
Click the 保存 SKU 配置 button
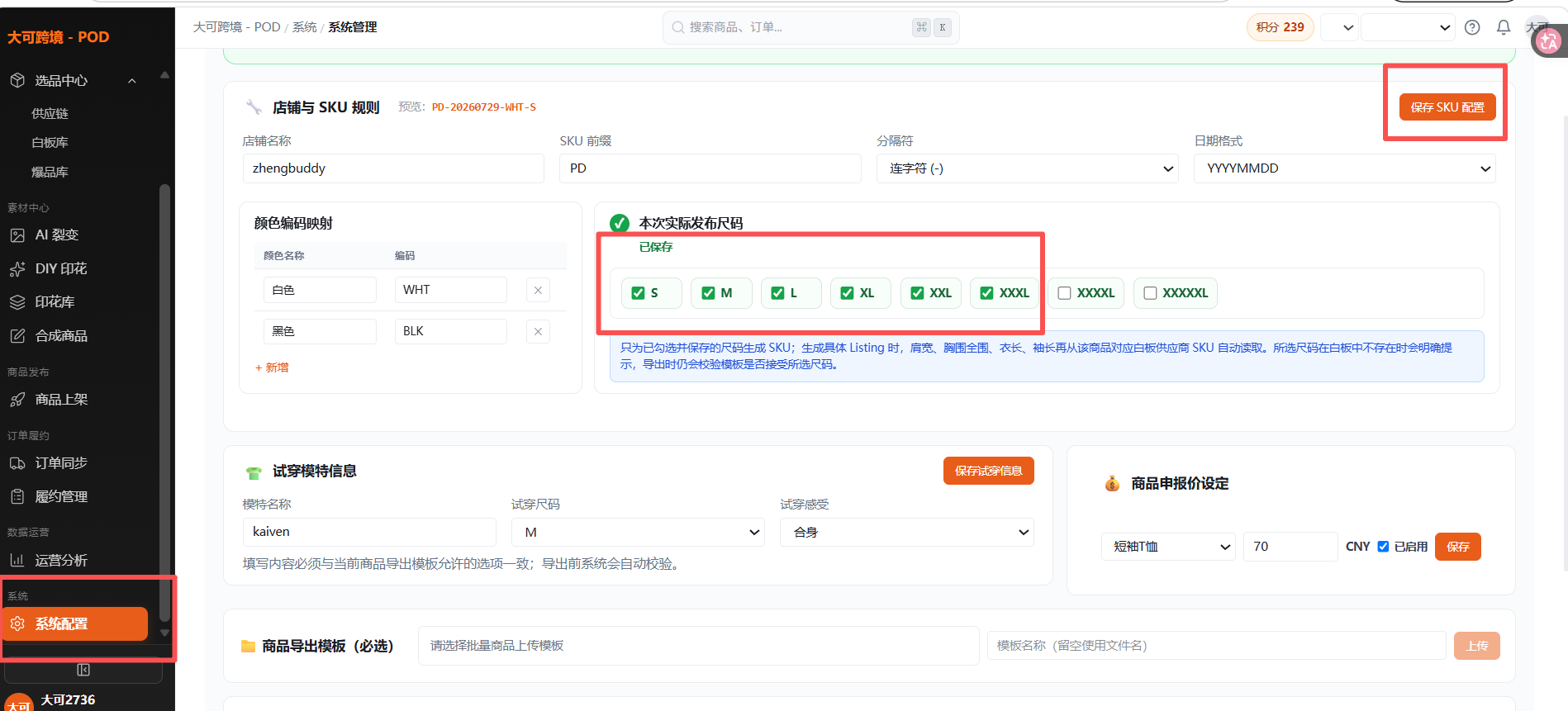(x=1447, y=107)
